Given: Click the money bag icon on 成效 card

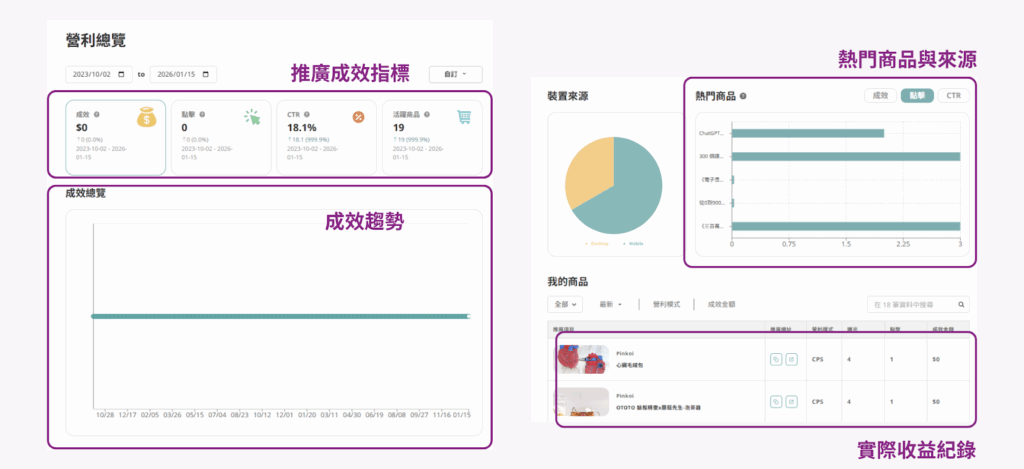Looking at the screenshot, I should 148,118.
